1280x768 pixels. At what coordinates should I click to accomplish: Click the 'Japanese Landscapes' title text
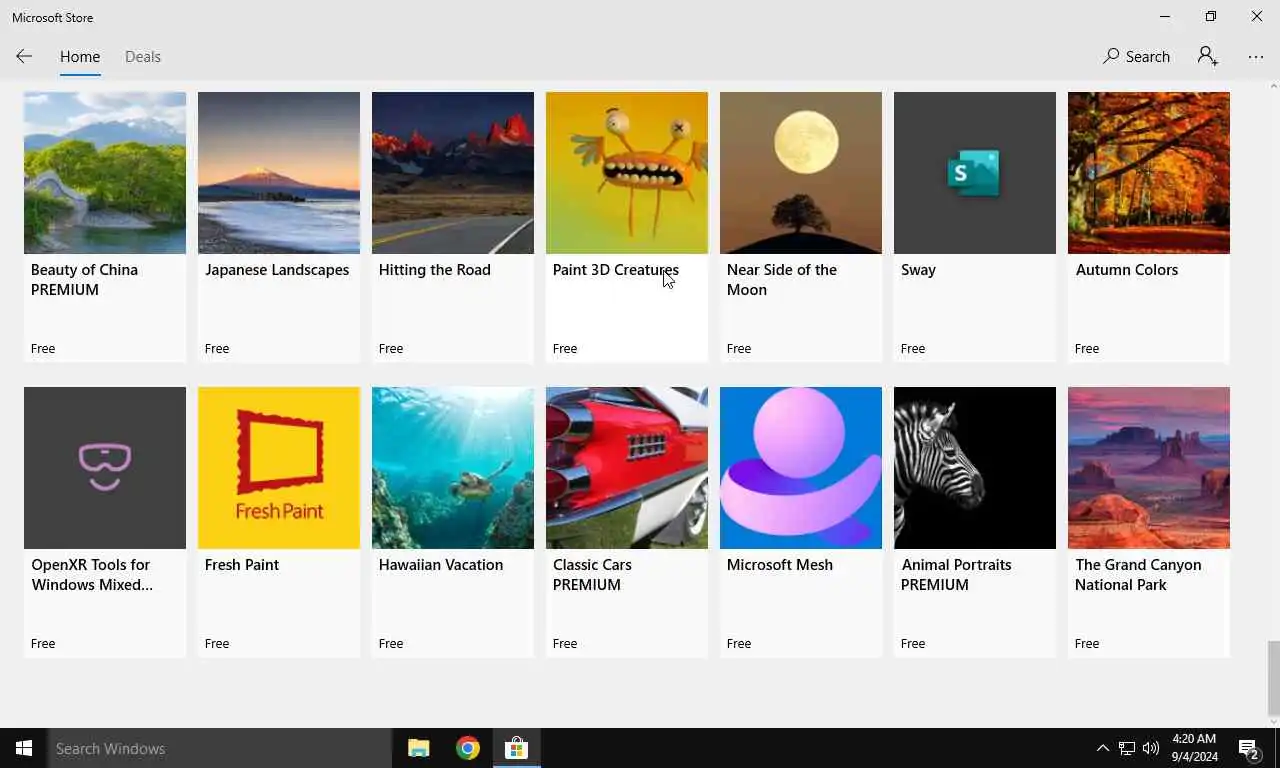point(277,270)
